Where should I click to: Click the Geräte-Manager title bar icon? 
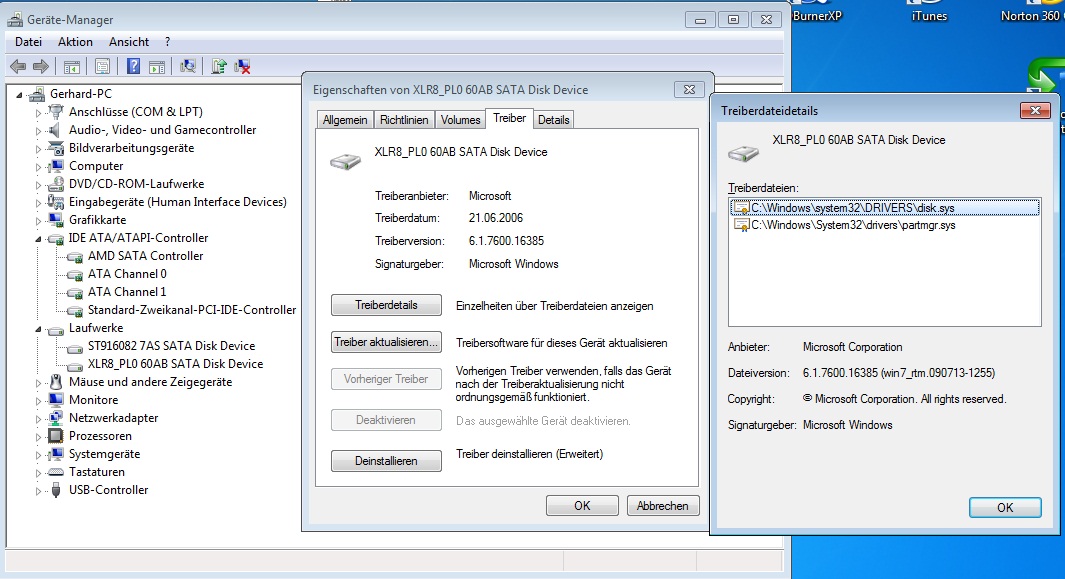tap(15, 20)
